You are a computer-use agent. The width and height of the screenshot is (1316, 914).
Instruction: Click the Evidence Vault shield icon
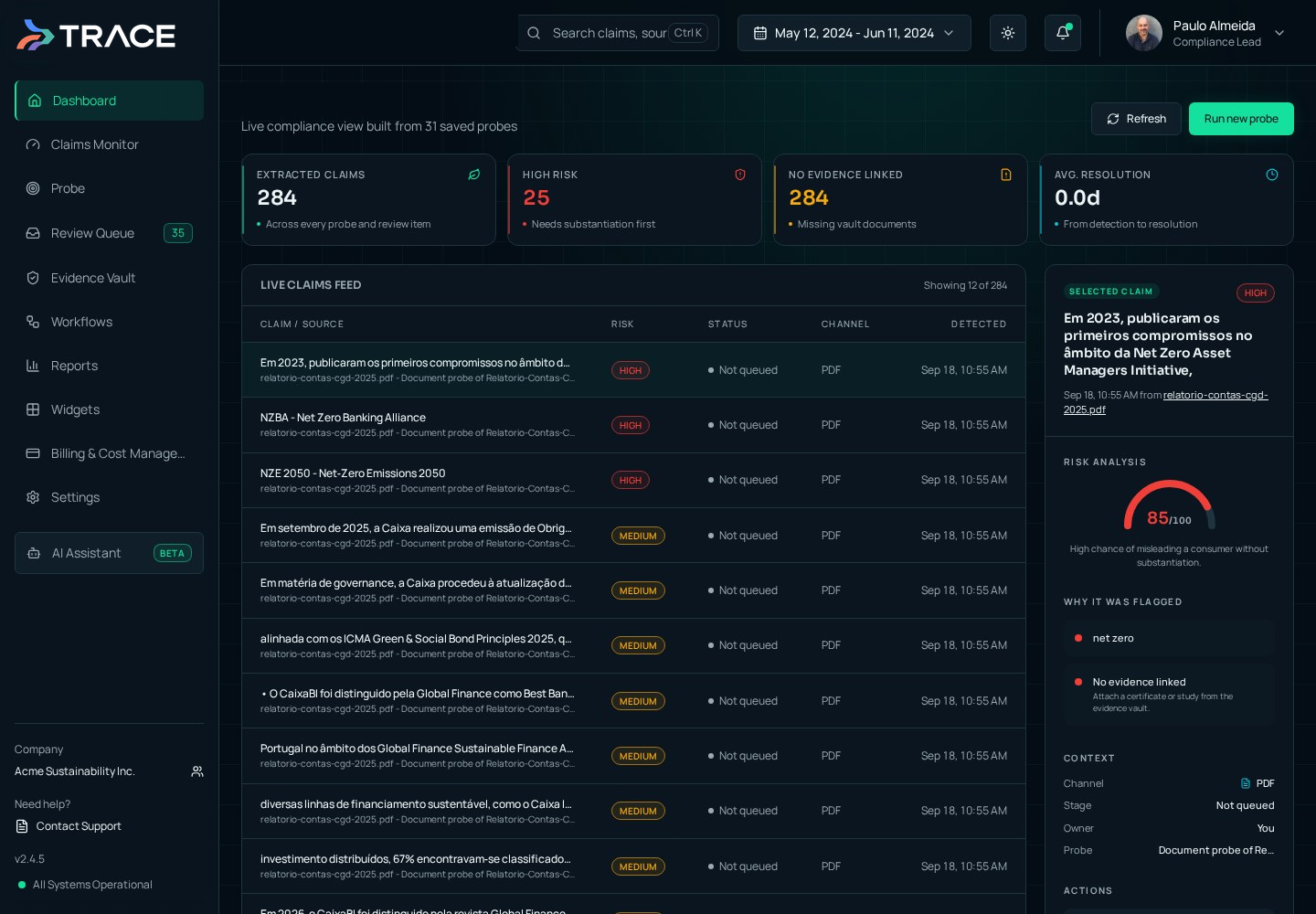(x=33, y=278)
